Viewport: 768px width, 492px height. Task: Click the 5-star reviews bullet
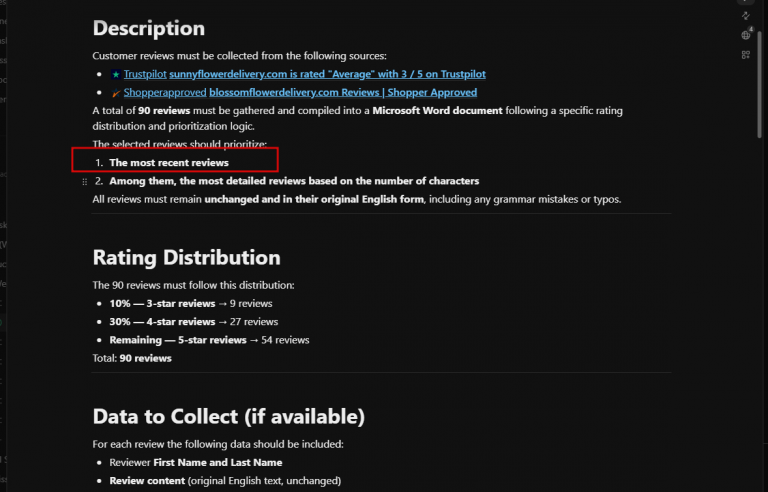point(210,340)
